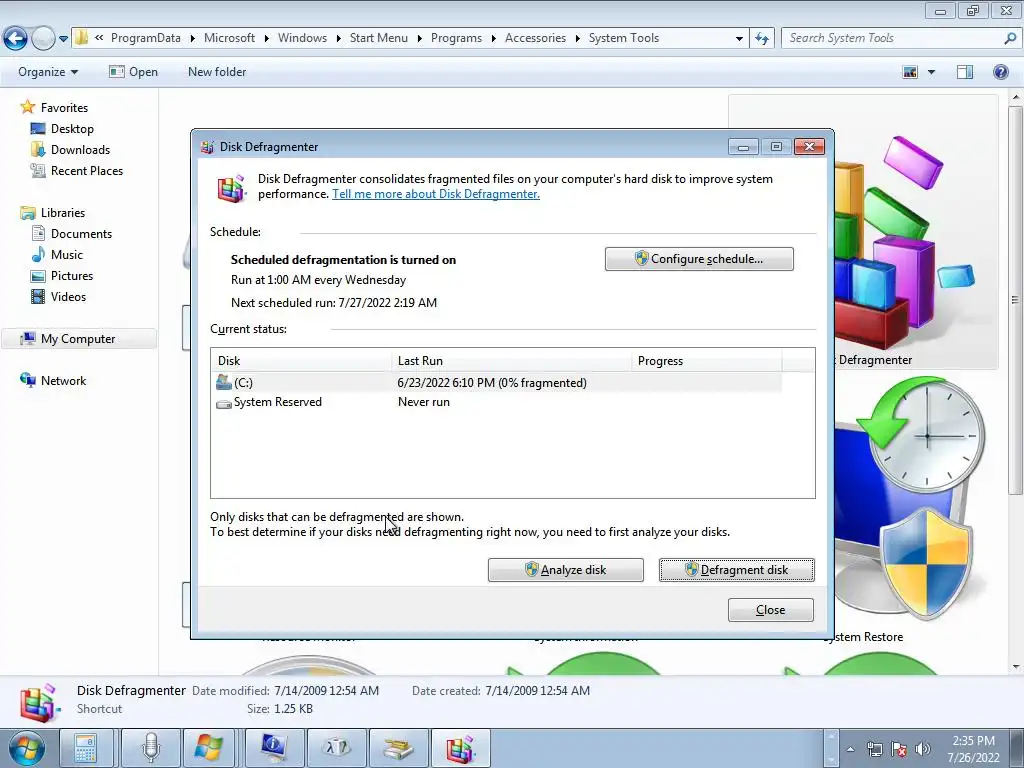Screen dimensions: 1024x768
Task: Select the (C:) disk row
Action: coord(496,383)
